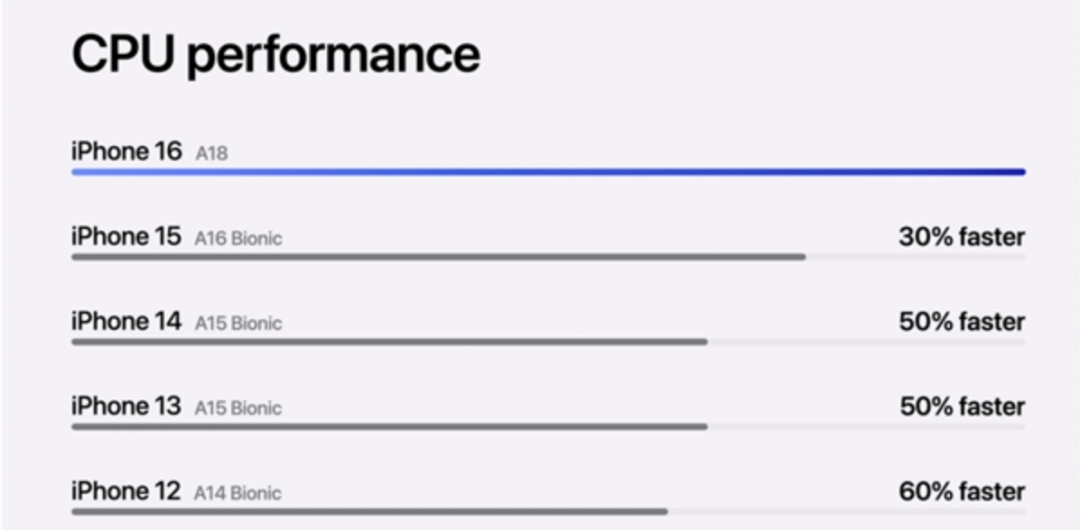Click the A18 chip label
1080x530 pixels.
click(212, 154)
